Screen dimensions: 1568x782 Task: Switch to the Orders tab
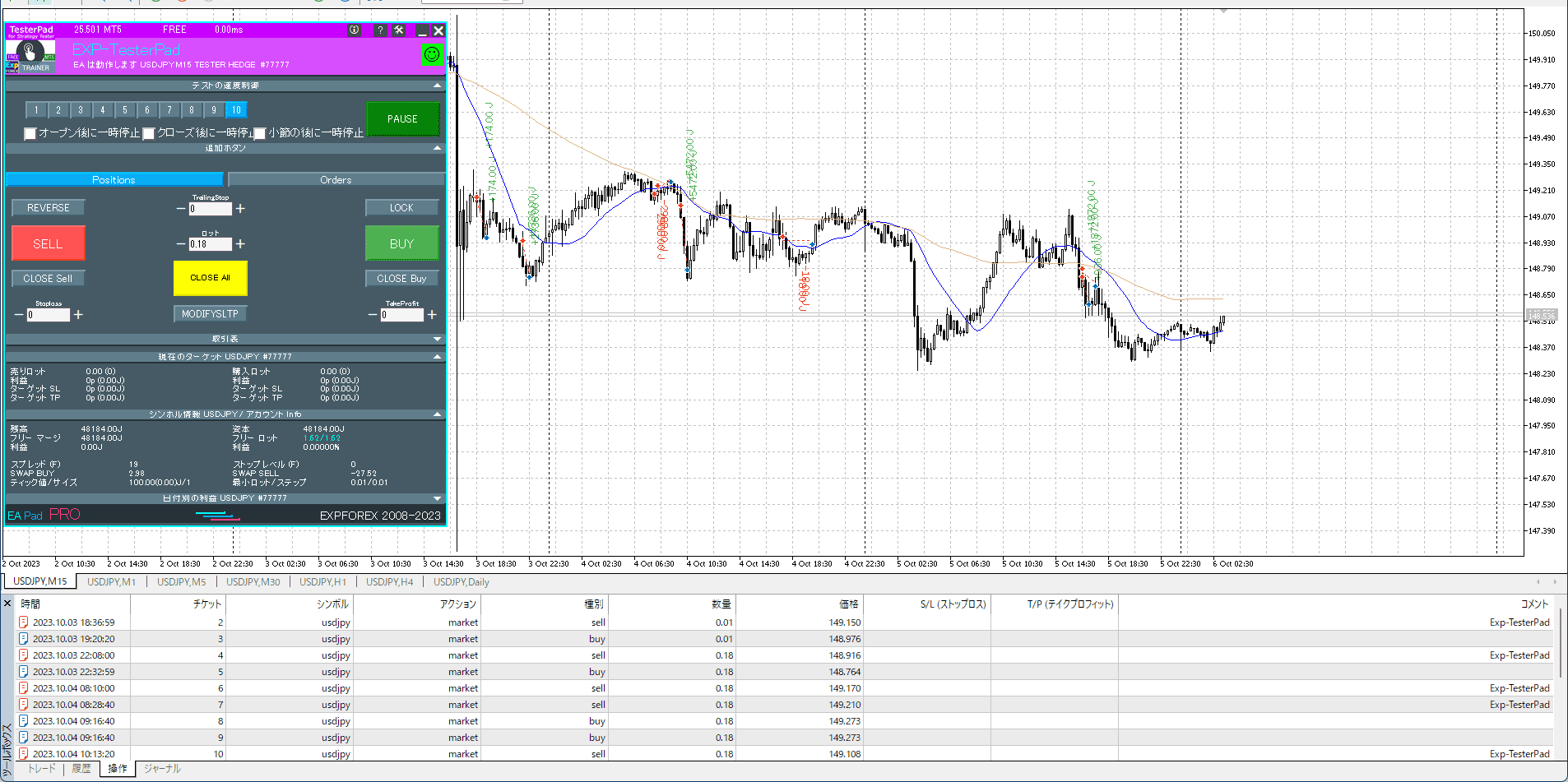336,179
